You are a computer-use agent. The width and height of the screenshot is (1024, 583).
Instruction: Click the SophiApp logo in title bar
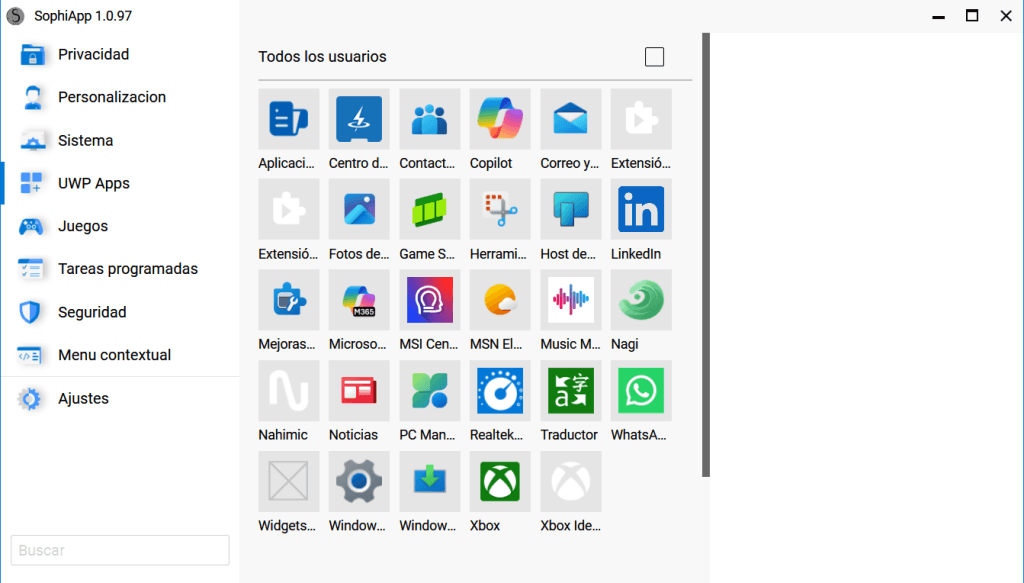pyautogui.click(x=15, y=16)
